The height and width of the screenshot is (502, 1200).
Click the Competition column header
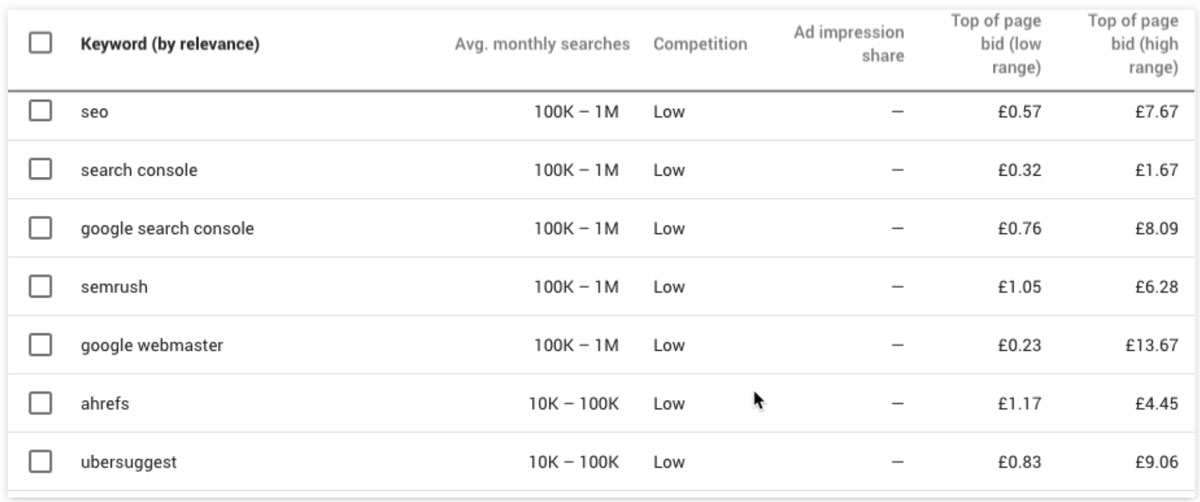(700, 44)
